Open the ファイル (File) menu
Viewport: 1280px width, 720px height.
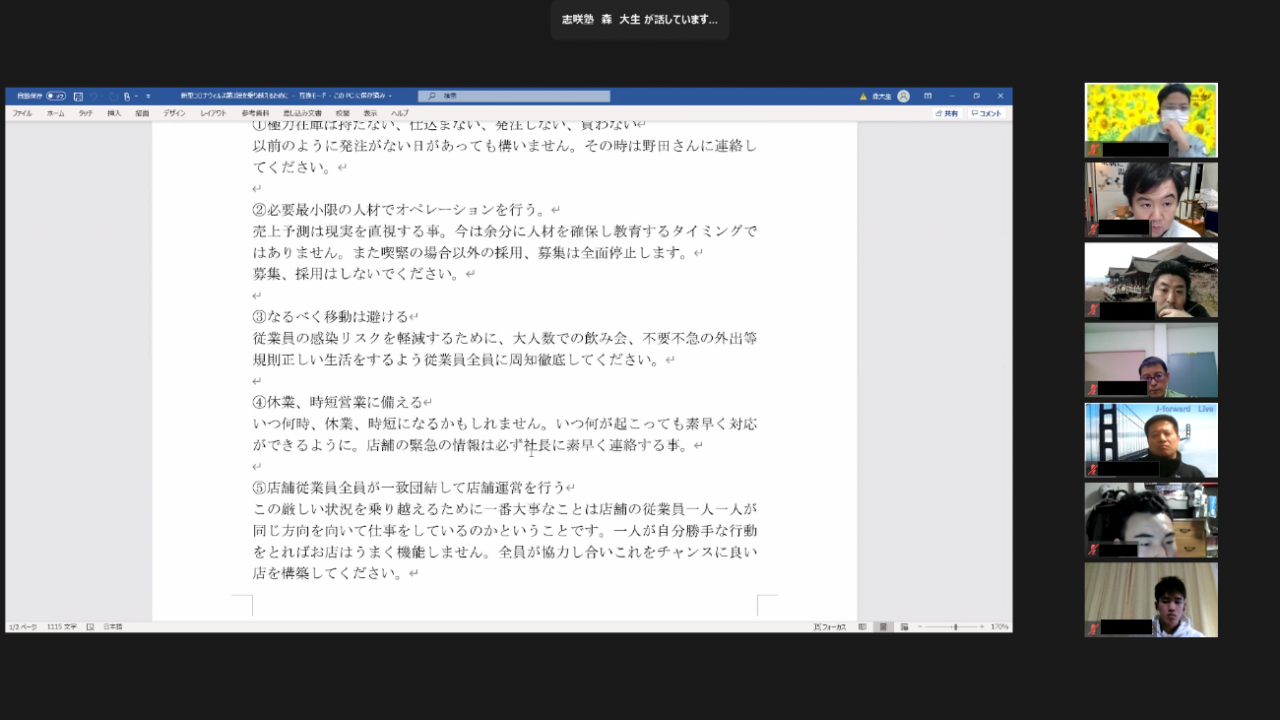pyautogui.click(x=22, y=113)
